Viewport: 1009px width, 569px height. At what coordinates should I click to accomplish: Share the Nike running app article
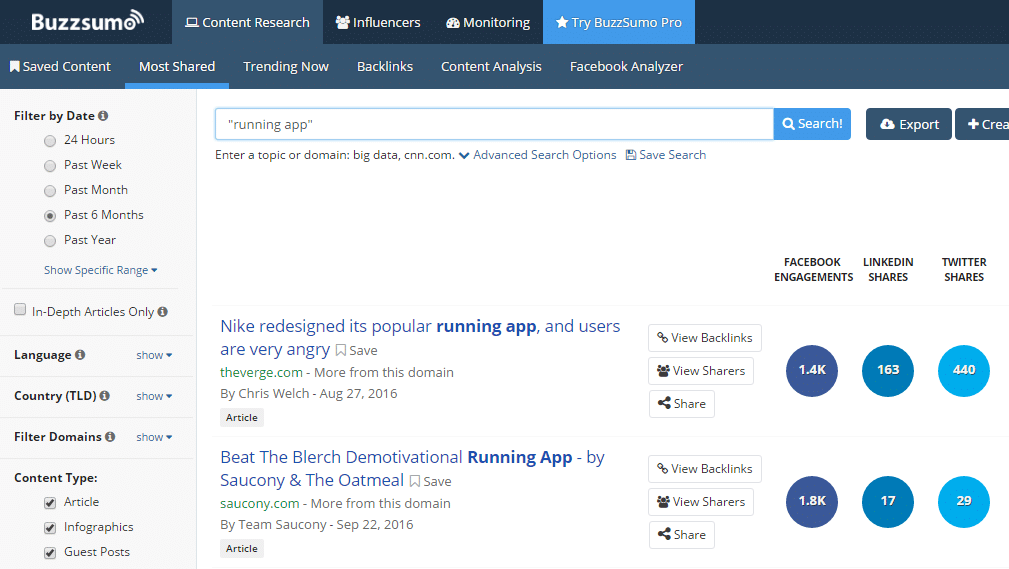tap(681, 404)
